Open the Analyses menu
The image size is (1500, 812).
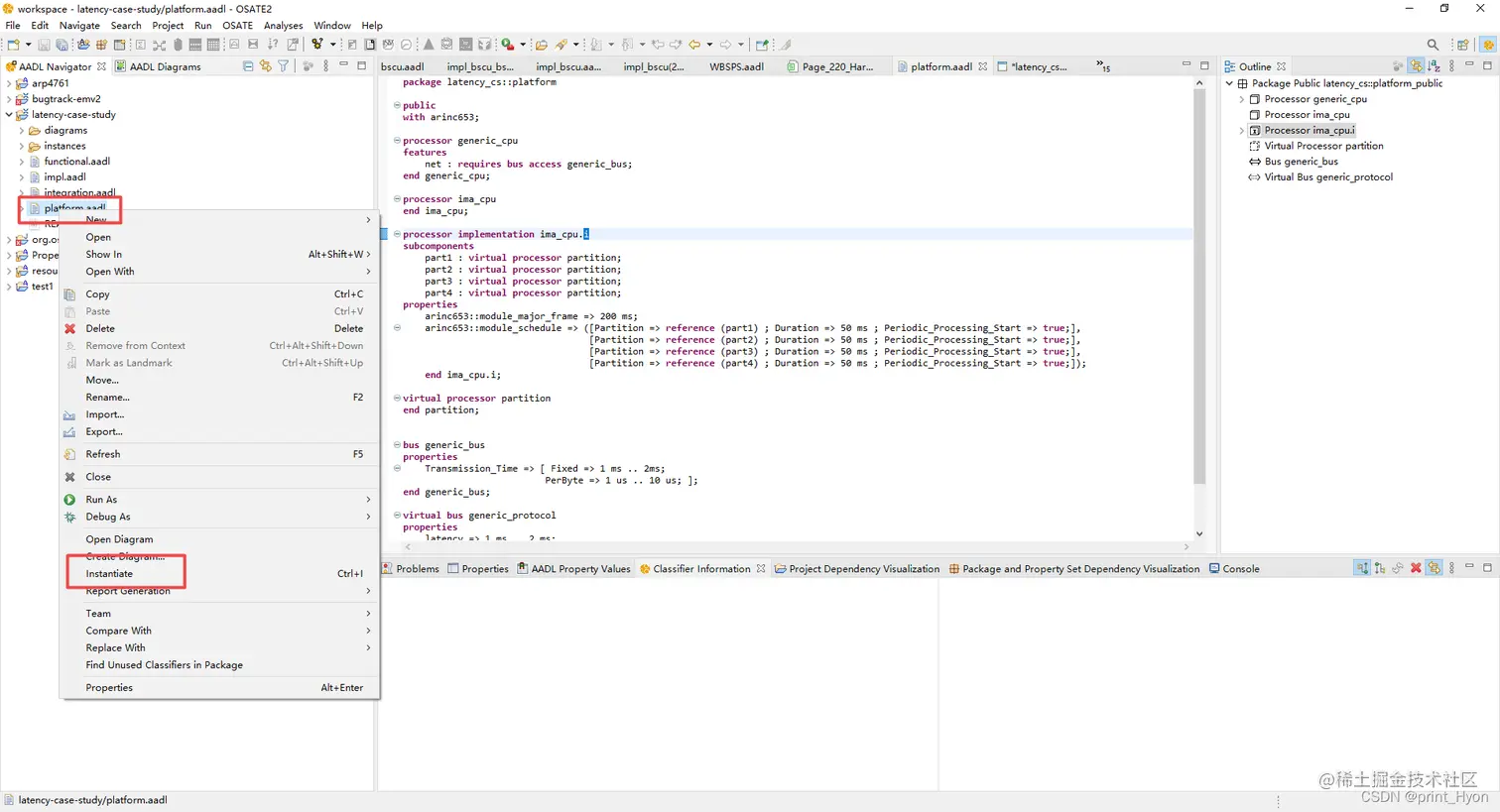pyautogui.click(x=283, y=26)
